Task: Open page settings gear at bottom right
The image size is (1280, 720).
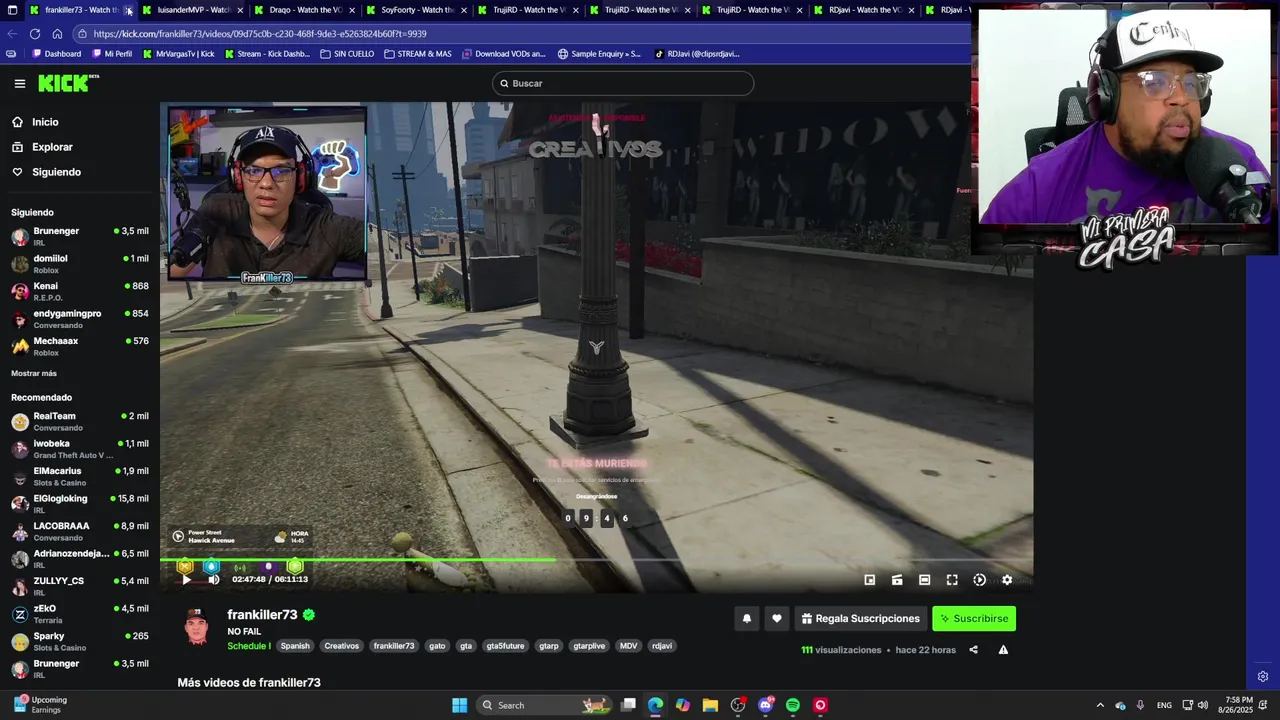Action: coord(1263,677)
